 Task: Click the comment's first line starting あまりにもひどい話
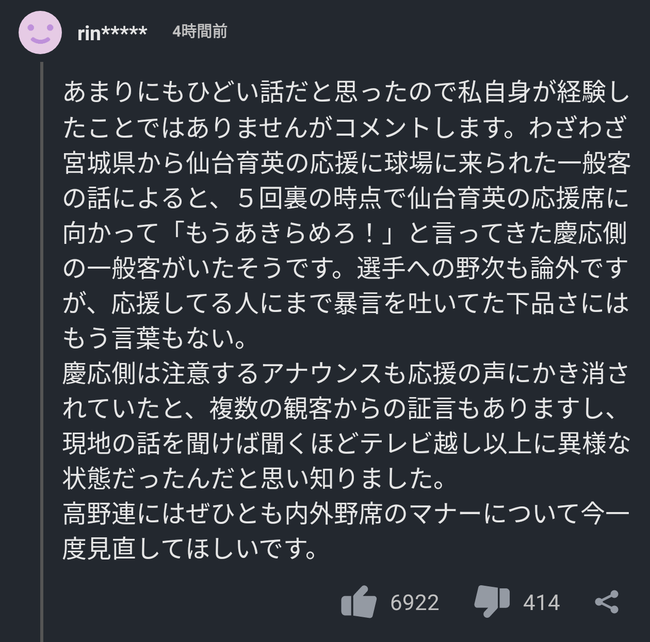pos(346,92)
